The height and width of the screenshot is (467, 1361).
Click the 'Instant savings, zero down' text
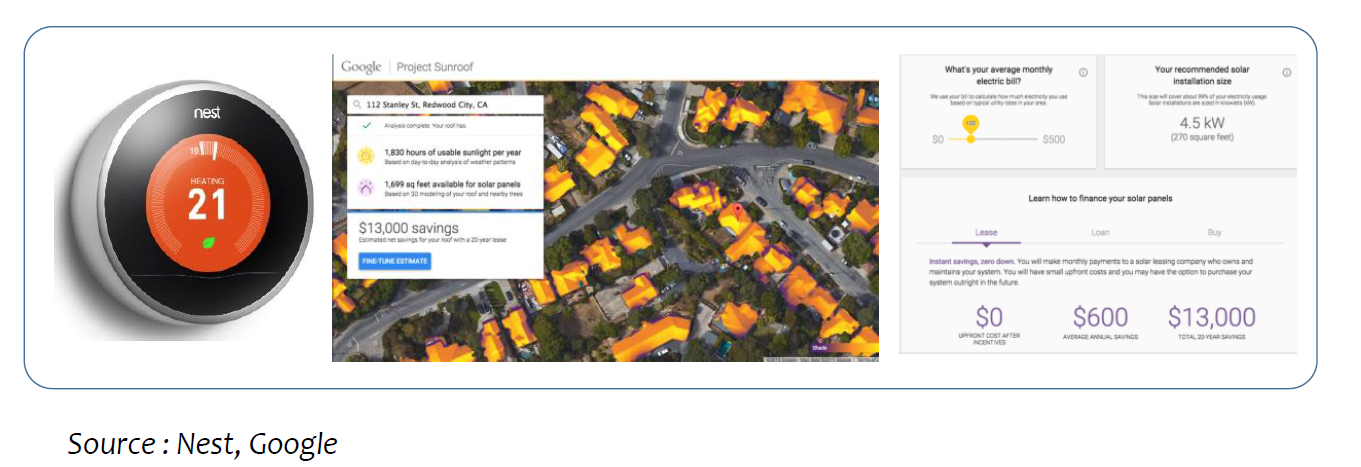pyautogui.click(x=972, y=260)
